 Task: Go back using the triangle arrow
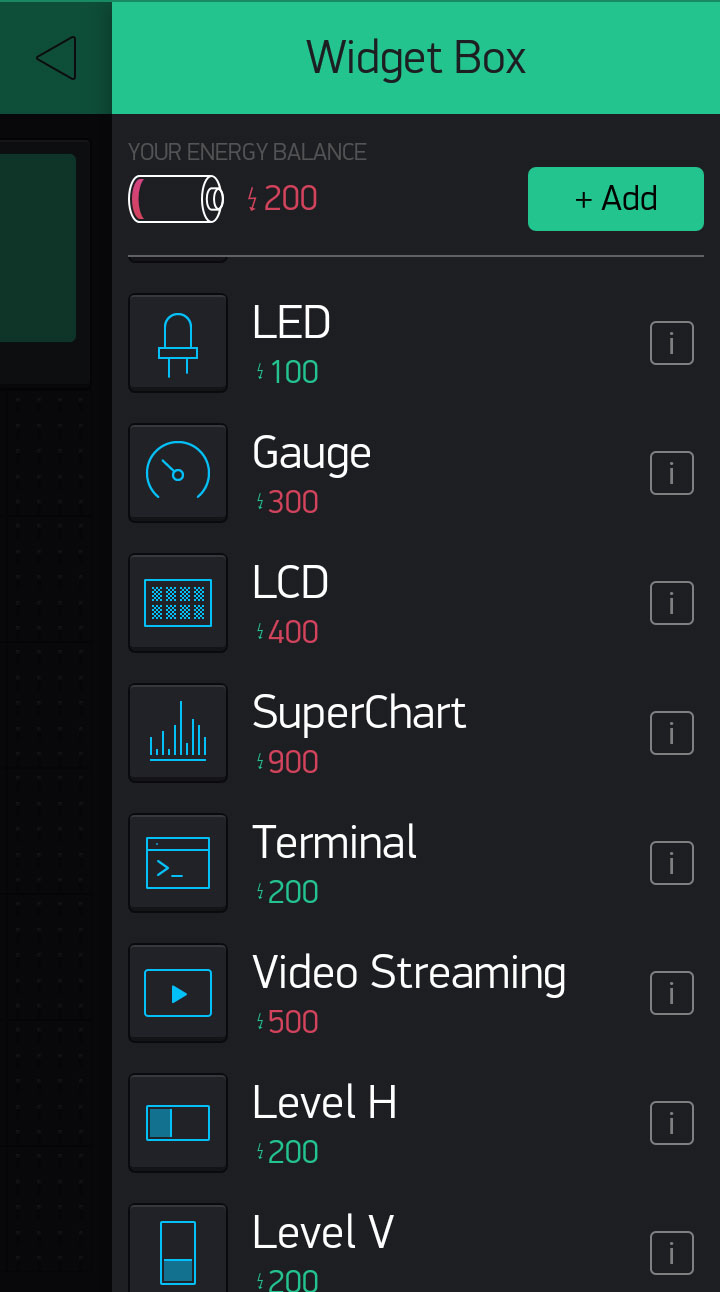(56, 58)
